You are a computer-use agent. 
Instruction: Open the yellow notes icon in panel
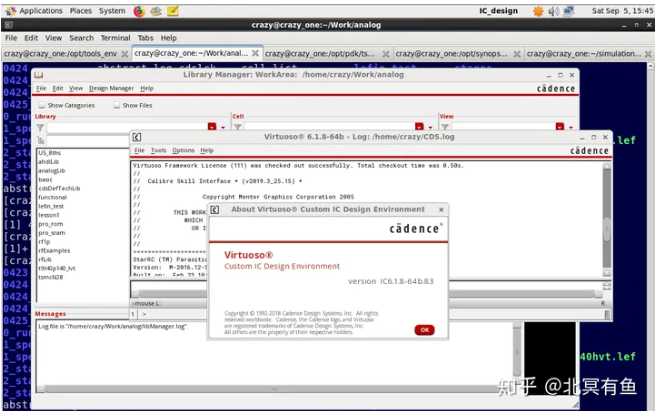(173, 11)
